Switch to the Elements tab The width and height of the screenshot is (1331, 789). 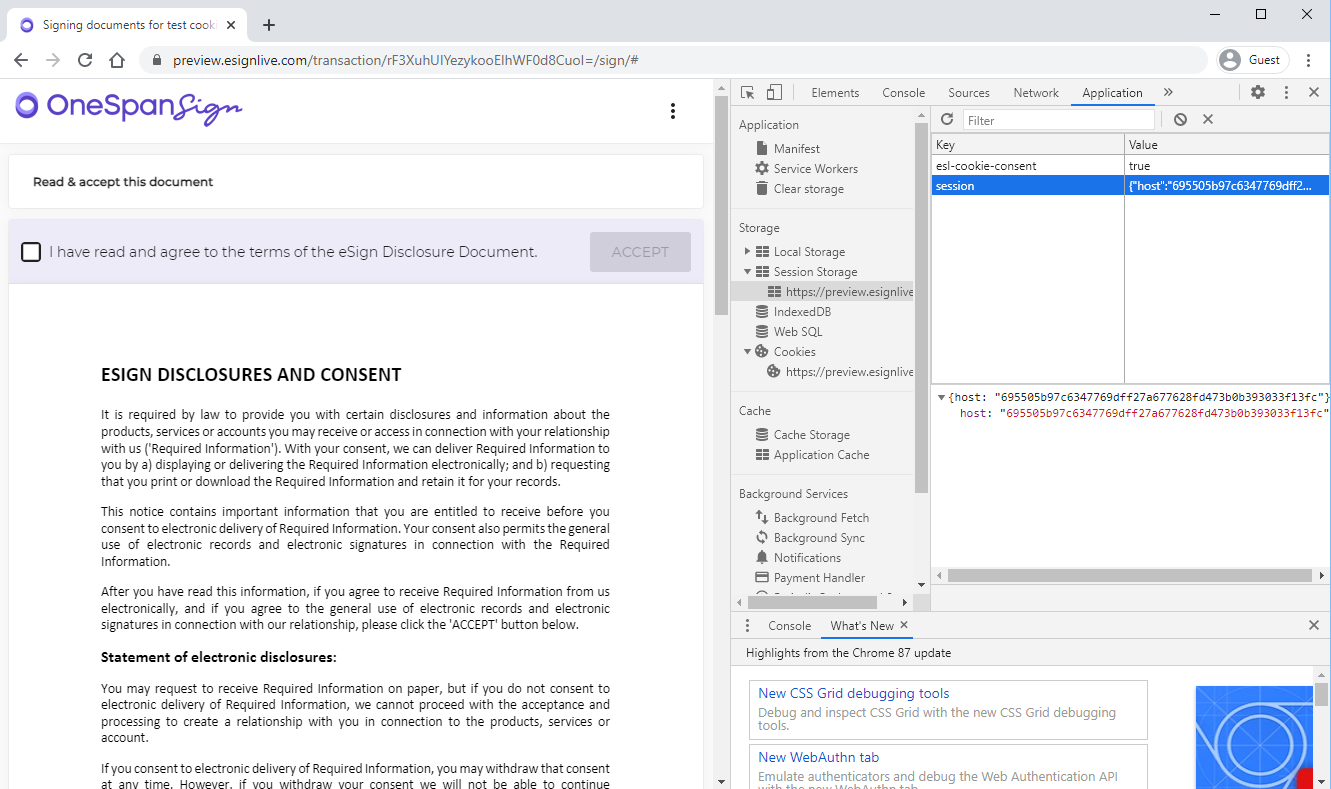click(835, 92)
